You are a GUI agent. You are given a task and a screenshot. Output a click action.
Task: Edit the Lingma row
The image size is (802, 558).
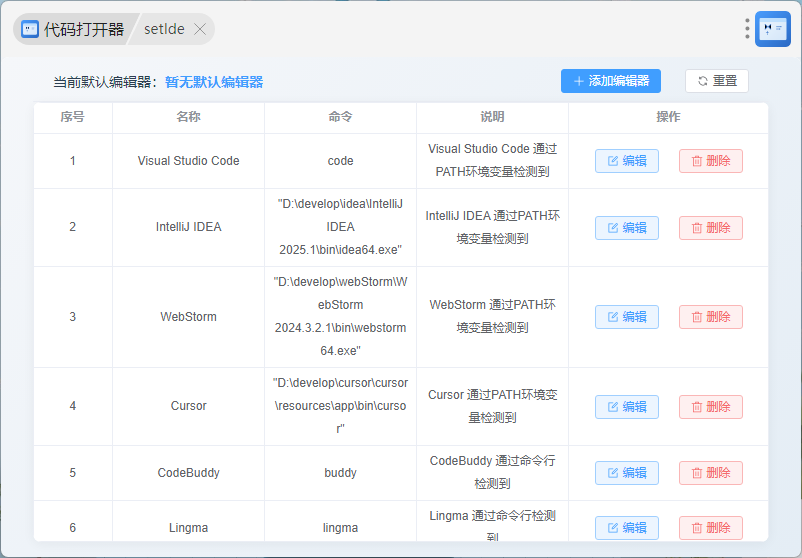tap(626, 527)
